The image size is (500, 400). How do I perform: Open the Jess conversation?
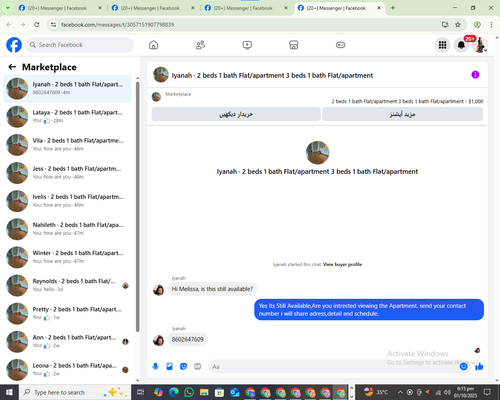point(67,173)
